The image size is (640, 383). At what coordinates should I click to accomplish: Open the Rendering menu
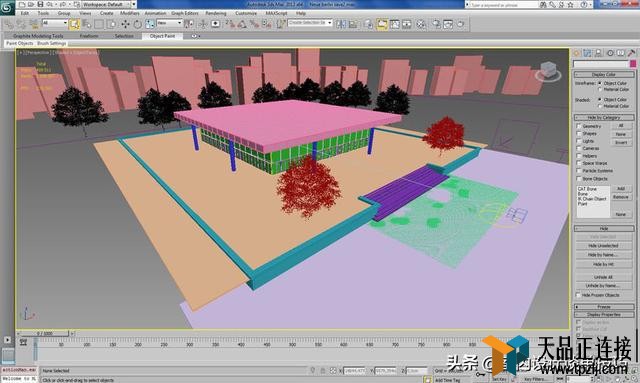click(x=216, y=13)
